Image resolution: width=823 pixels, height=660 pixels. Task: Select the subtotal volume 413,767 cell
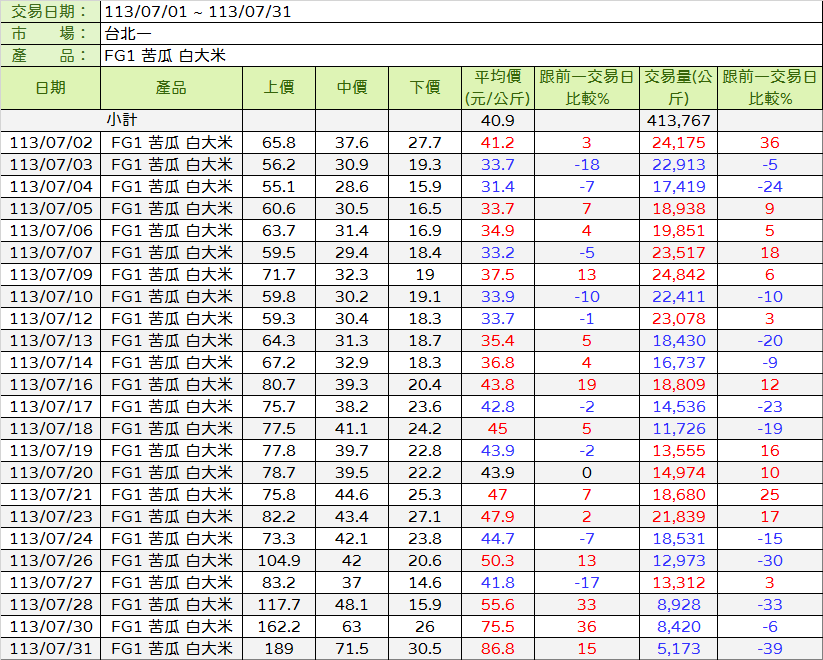point(679,120)
